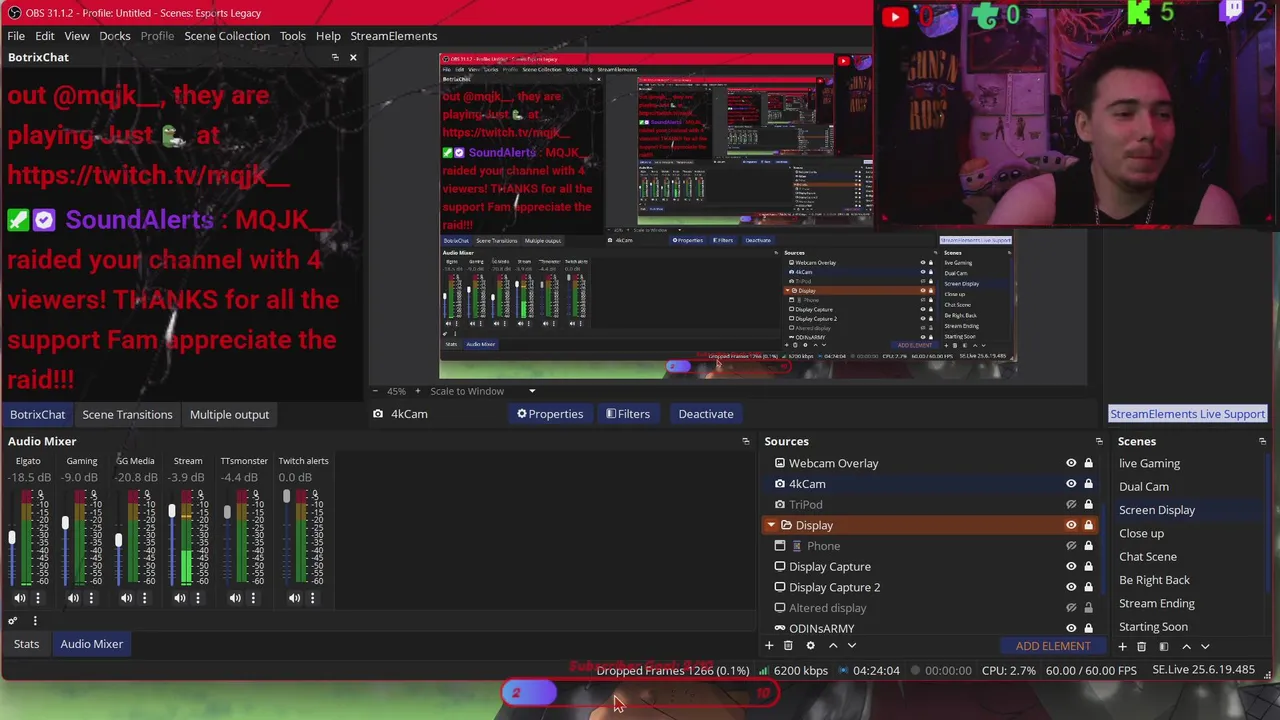1280x720 pixels.
Task: Mute the Elgato audio channel
Action: click(19, 598)
